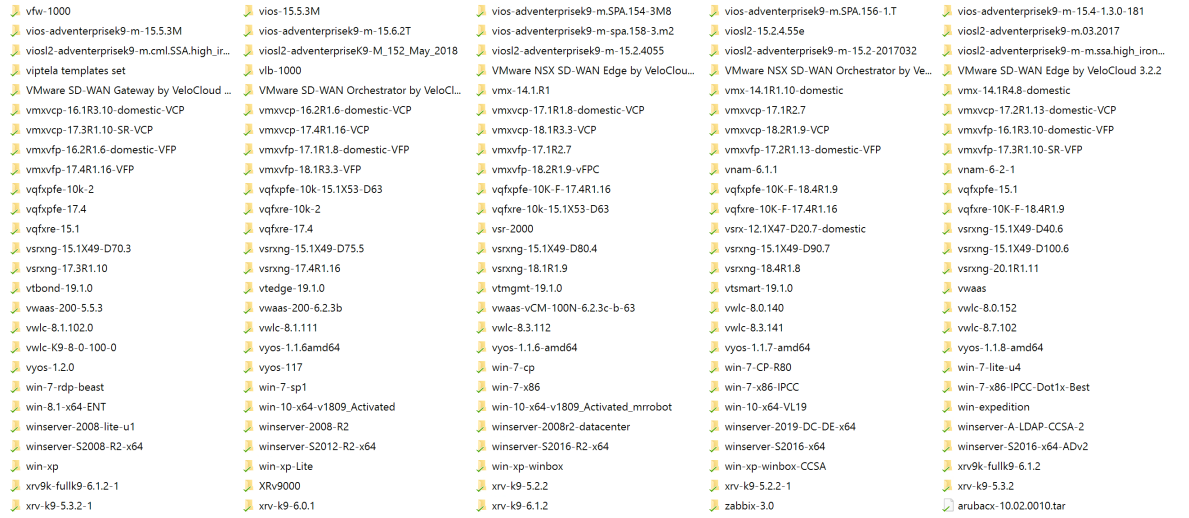Select 'winserver-2019-DC-DE-x64' folder name
Image resolution: width=1189 pixels, height=518 pixels.
coord(790,426)
